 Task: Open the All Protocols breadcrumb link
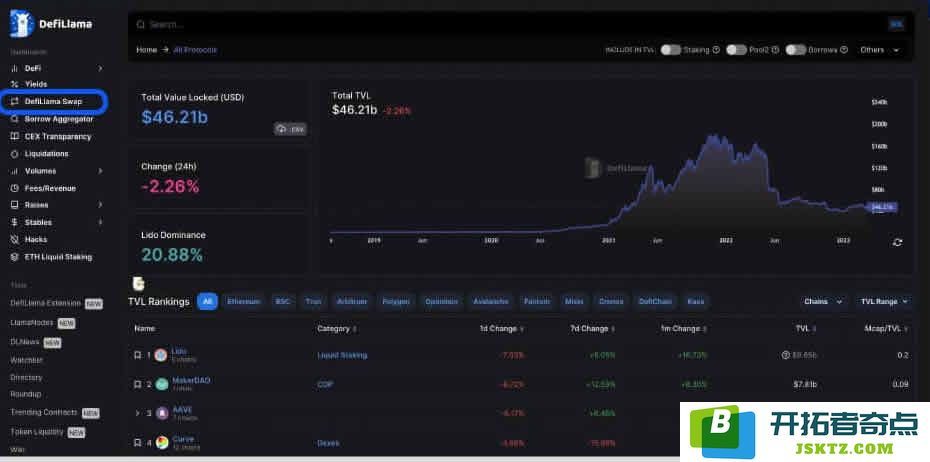coord(195,50)
